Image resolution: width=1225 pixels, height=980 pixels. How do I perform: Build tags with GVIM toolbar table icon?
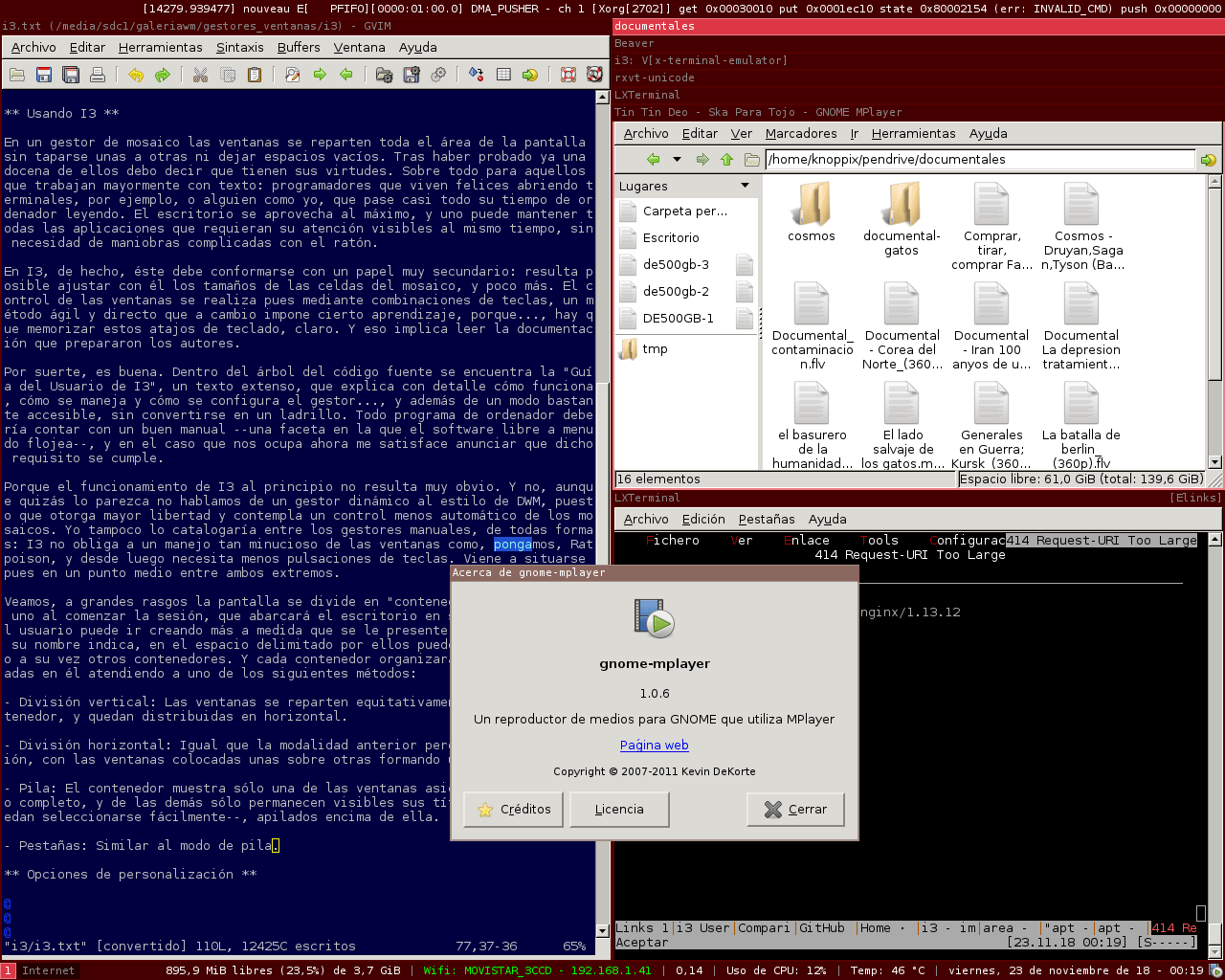click(503, 75)
